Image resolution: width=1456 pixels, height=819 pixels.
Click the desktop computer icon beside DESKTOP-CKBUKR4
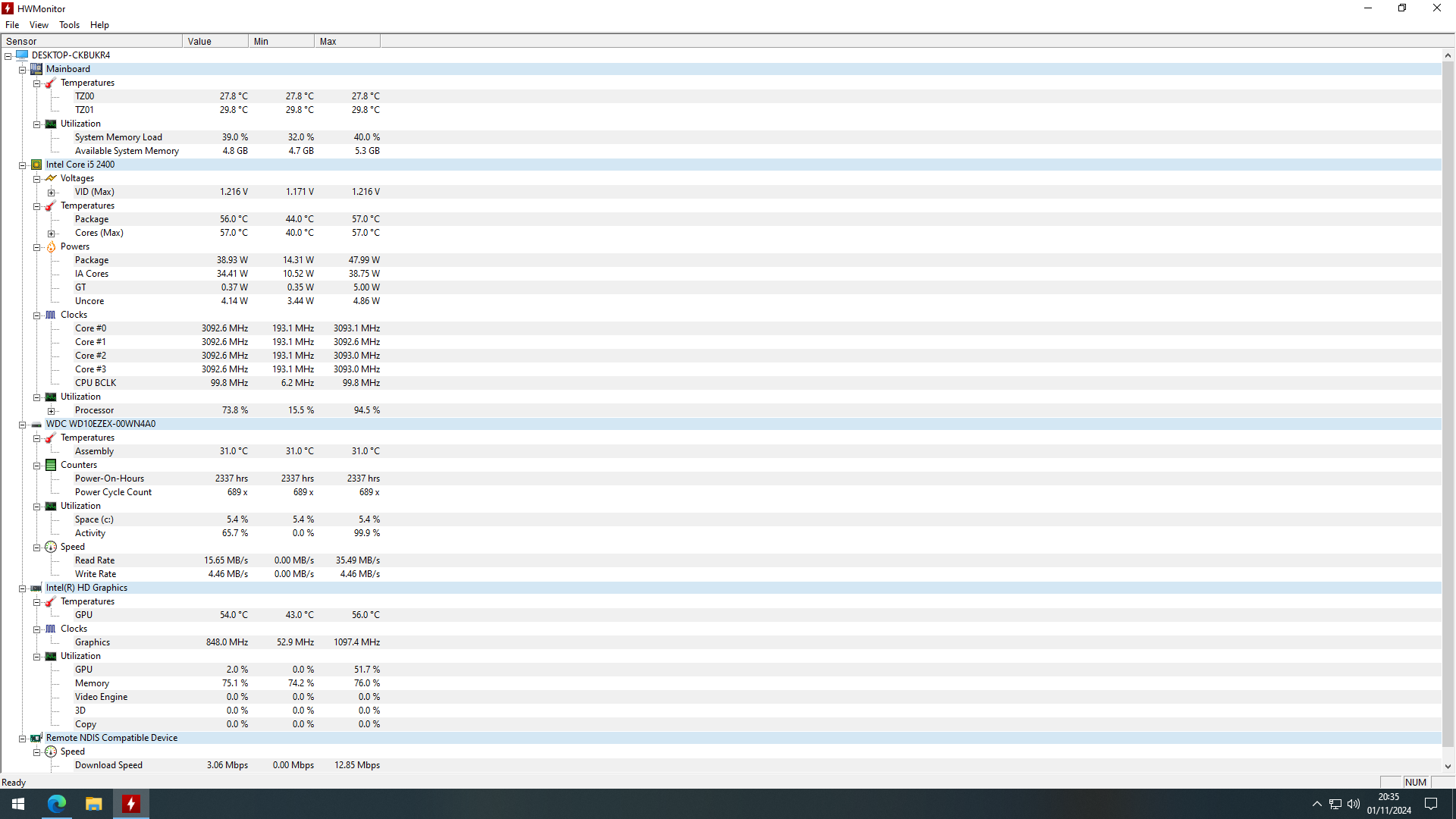[x=22, y=55]
